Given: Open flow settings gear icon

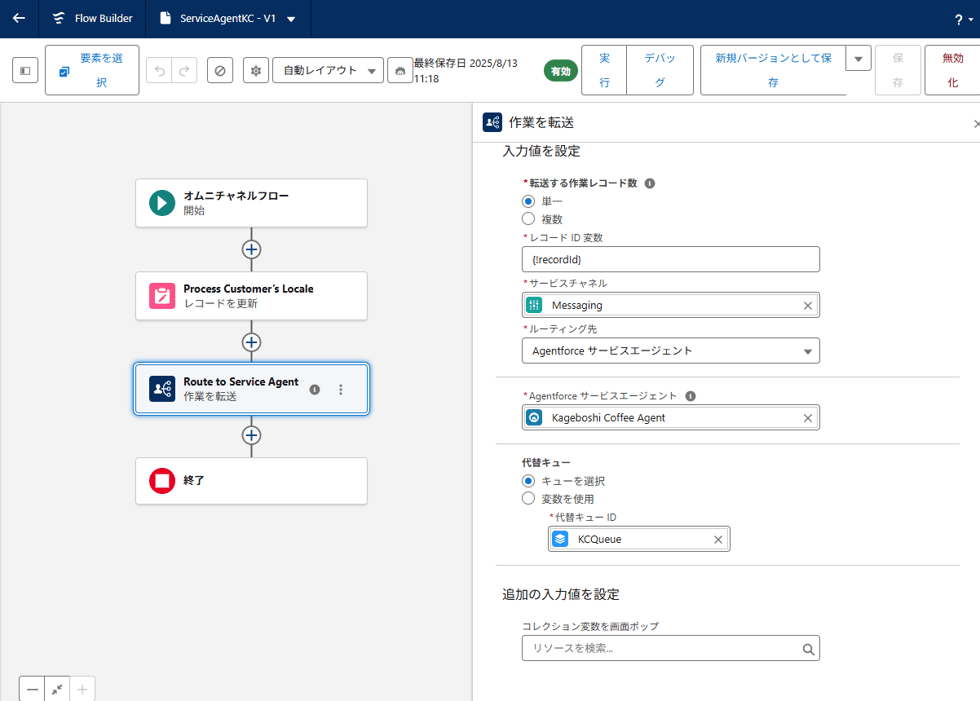Looking at the screenshot, I should tap(256, 71).
